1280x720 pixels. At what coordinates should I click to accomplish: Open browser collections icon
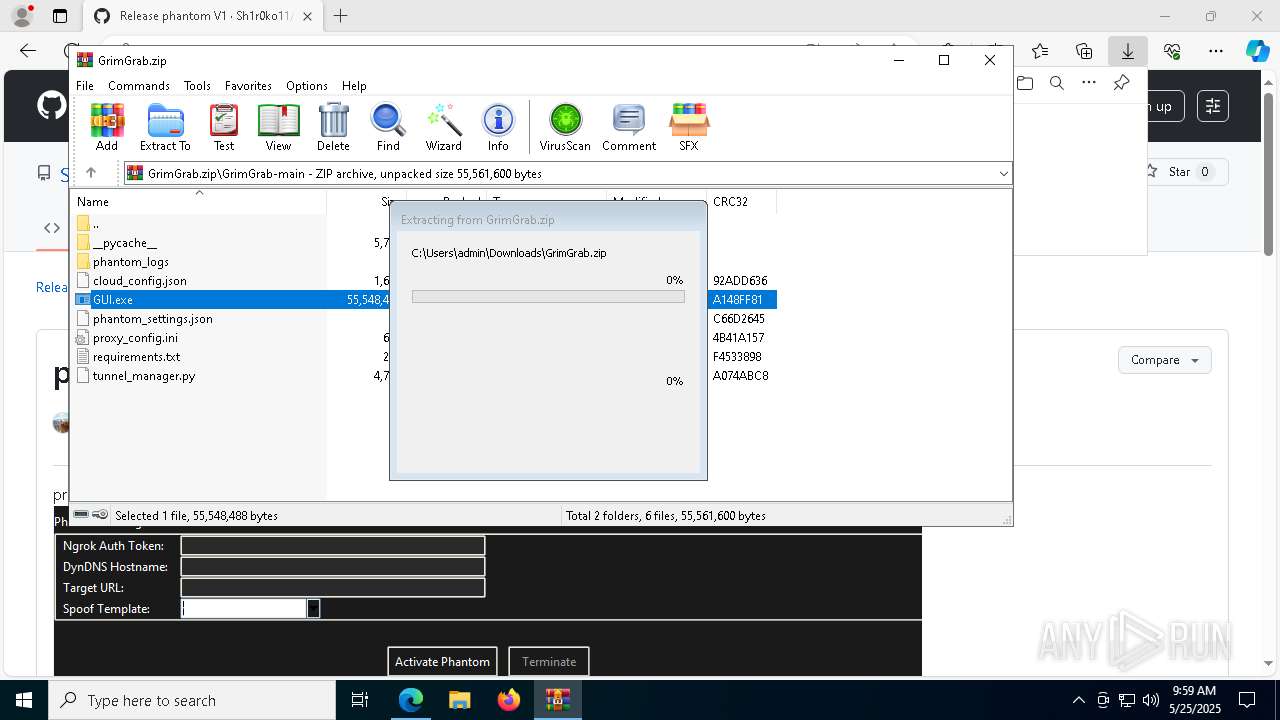tap(1084, 51)
